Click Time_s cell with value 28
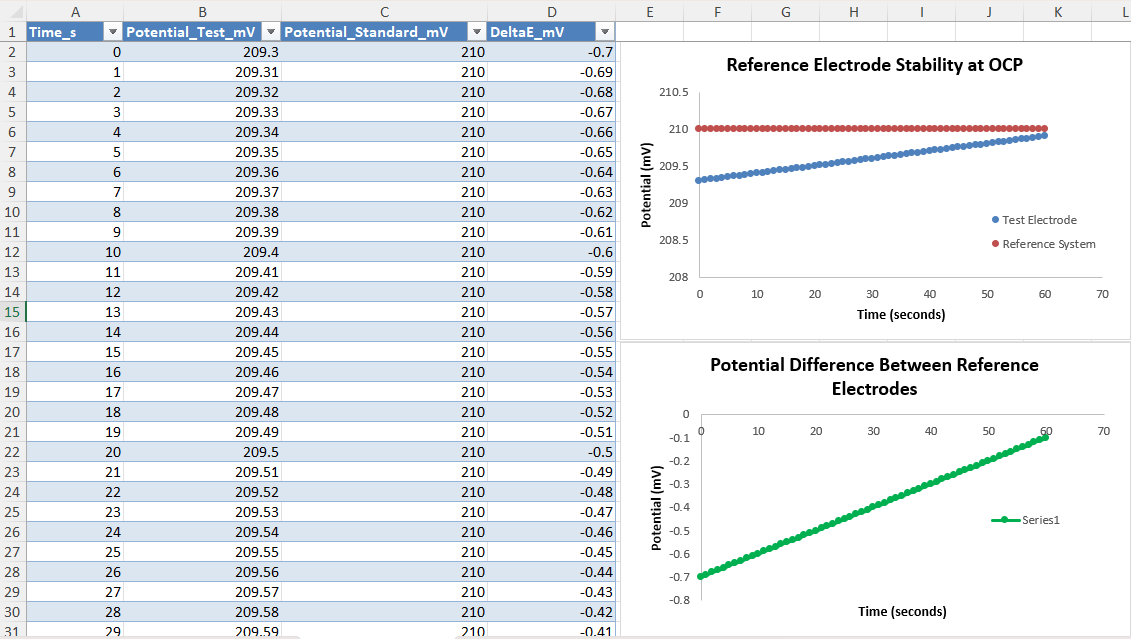The width and height of the screenshot is (1131, 639). pos(75,612)
